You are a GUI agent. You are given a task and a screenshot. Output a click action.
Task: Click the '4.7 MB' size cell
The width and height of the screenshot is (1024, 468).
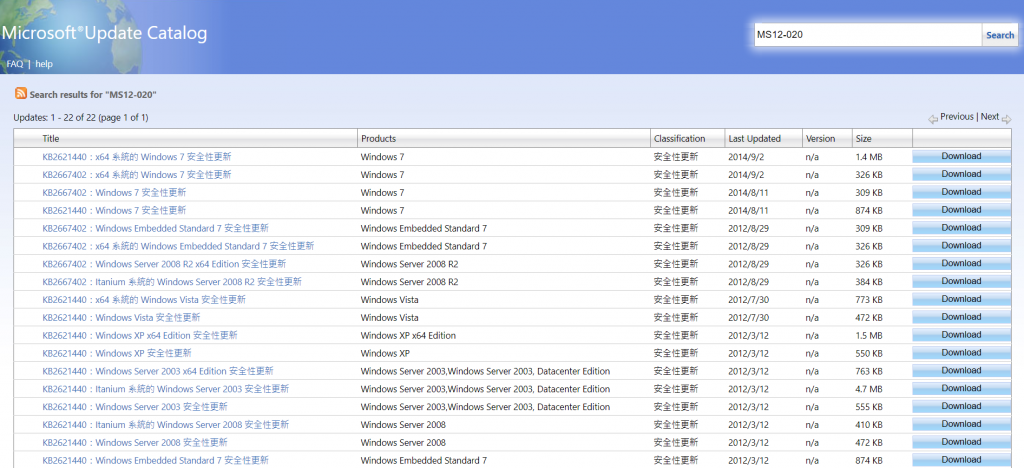pos(869,389)
